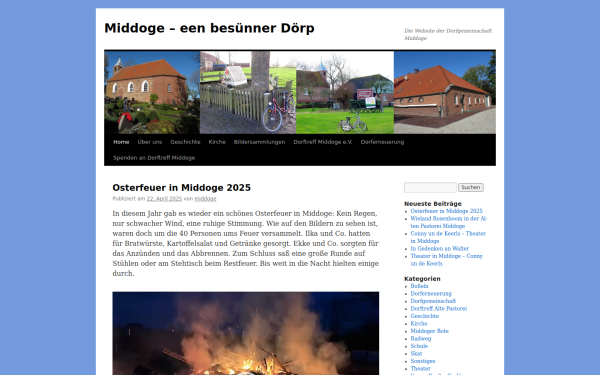Open Spenden an Dorftreff Middoge menu item
This screenshot has height=375, width=600.
pyautogui.click(x=154, y=158)
